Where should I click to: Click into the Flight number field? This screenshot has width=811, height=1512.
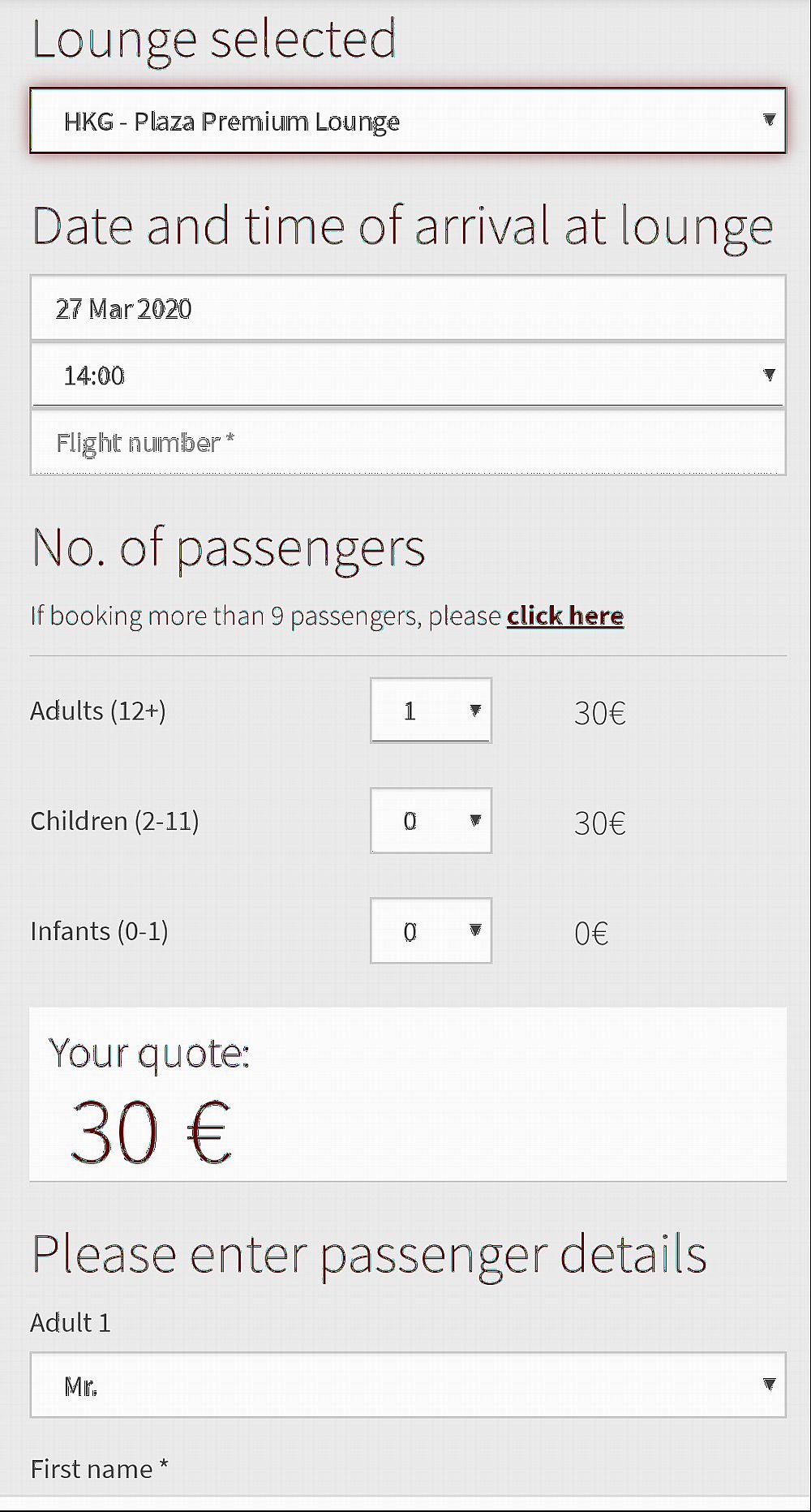405,442
